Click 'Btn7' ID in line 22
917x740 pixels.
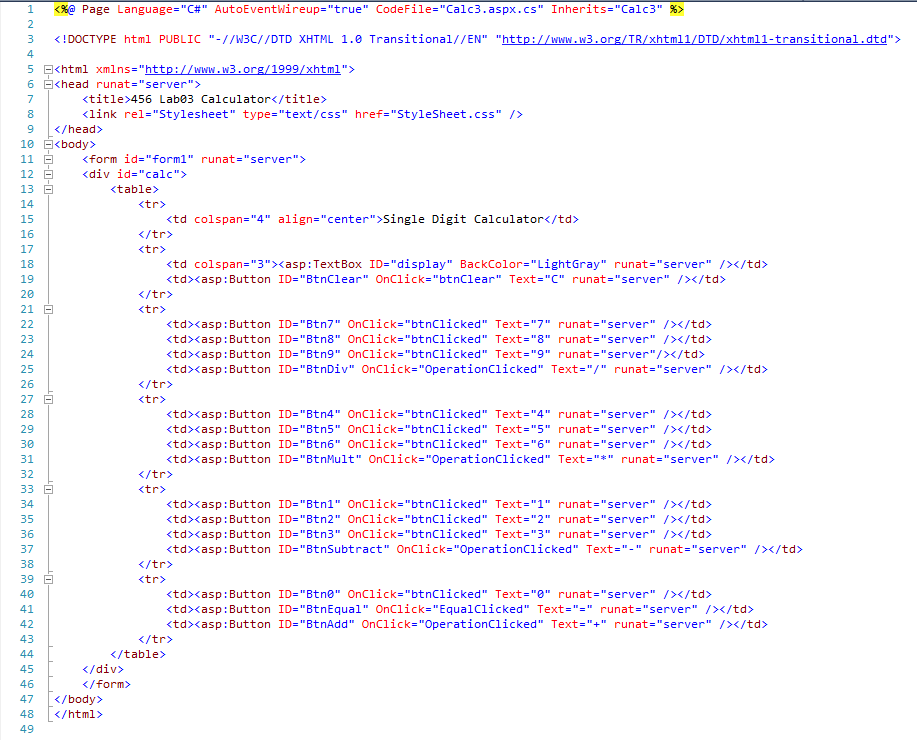coord(320,324)
